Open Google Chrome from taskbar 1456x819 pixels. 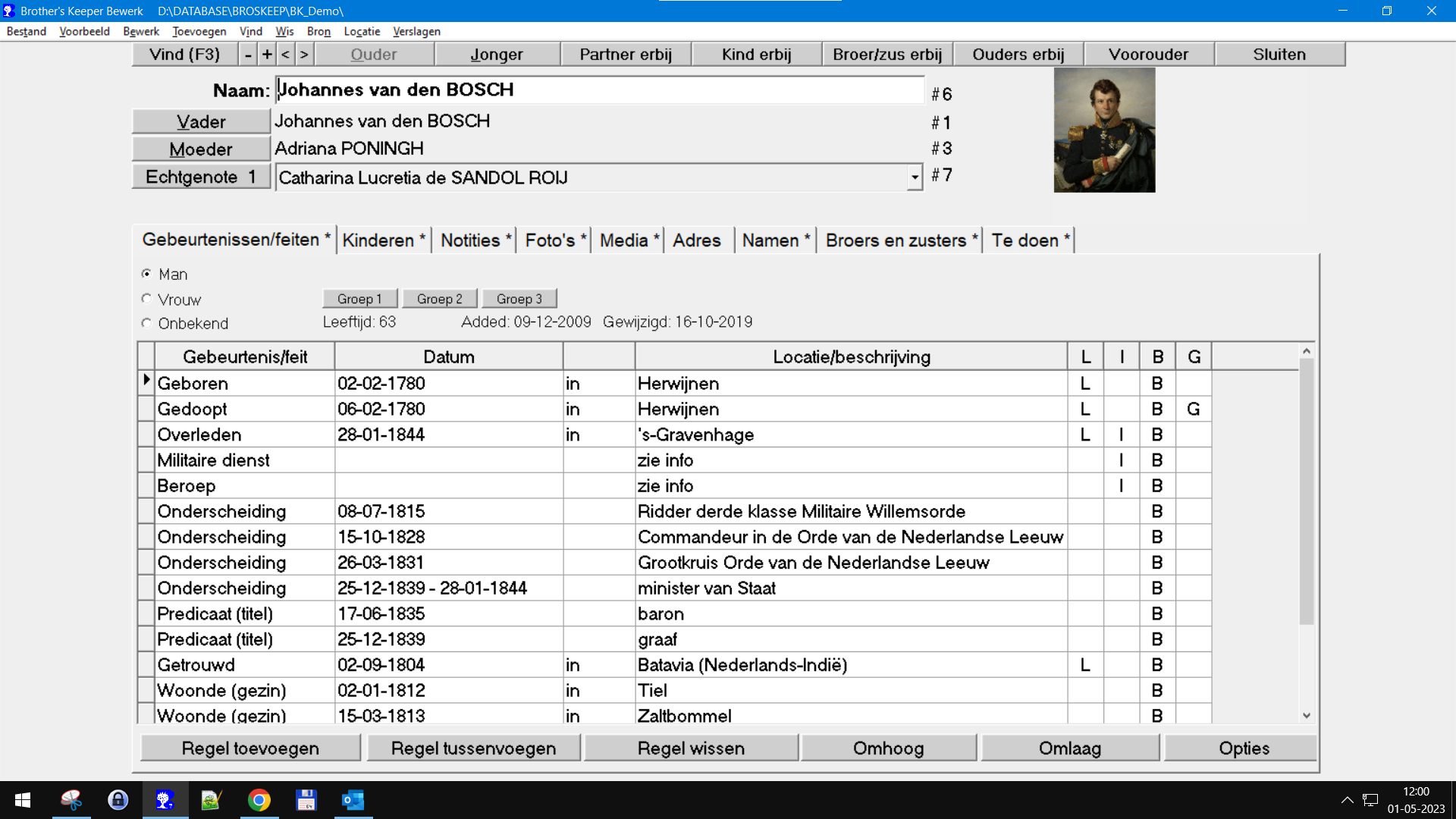click(259, 800)
